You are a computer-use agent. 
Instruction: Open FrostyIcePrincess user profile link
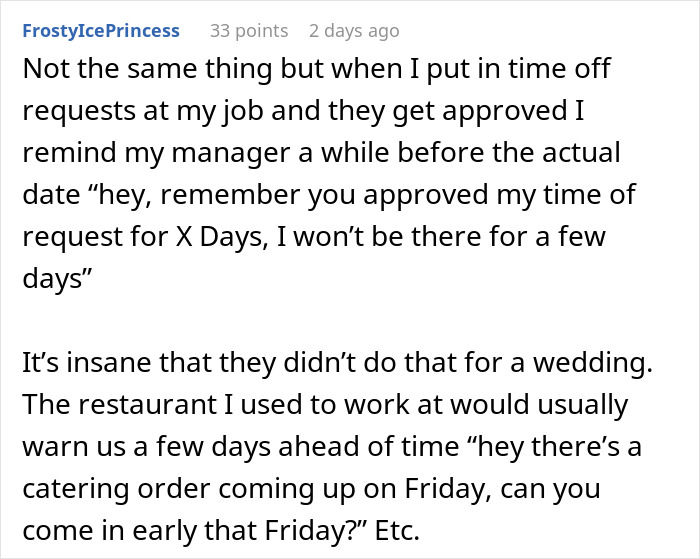pos(101,31)
